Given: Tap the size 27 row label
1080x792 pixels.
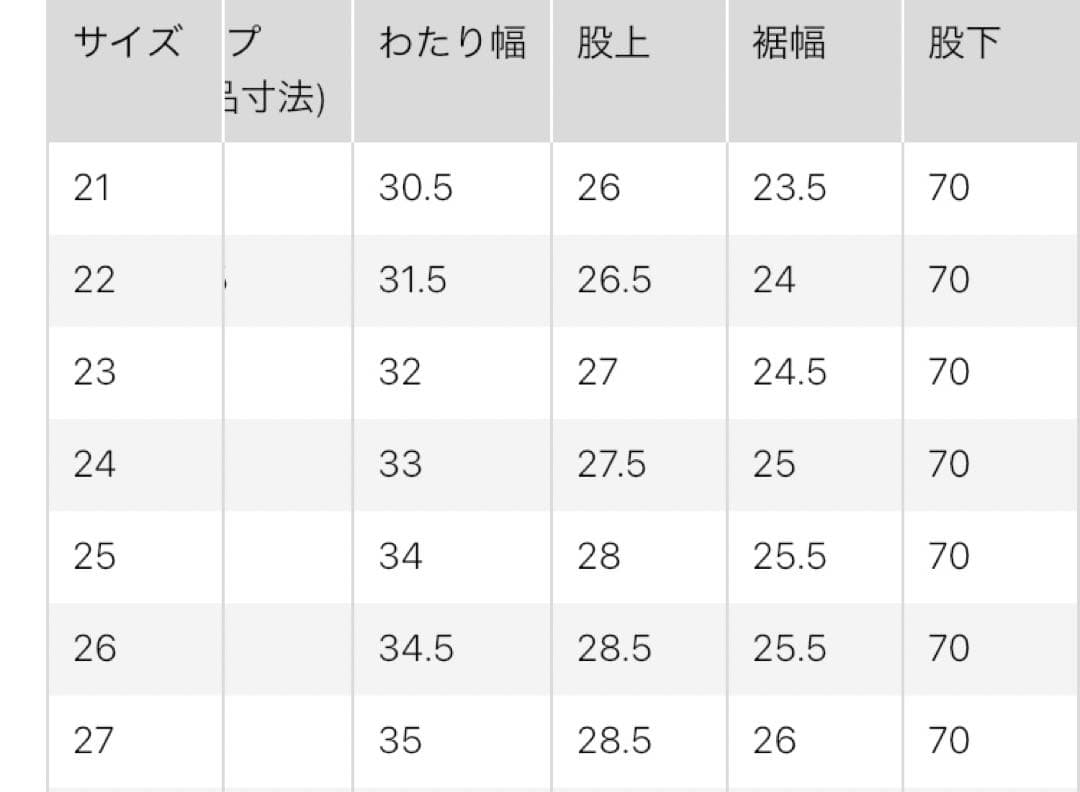Looking at the screenshot, I should pos(93,741).
